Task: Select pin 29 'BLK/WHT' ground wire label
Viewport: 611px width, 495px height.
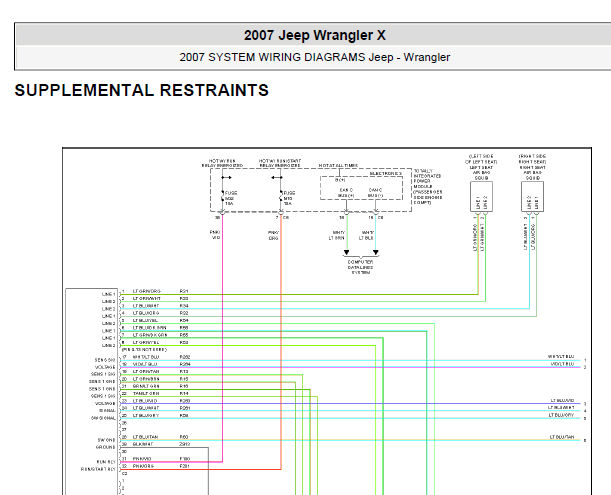Action: [143, 444]
